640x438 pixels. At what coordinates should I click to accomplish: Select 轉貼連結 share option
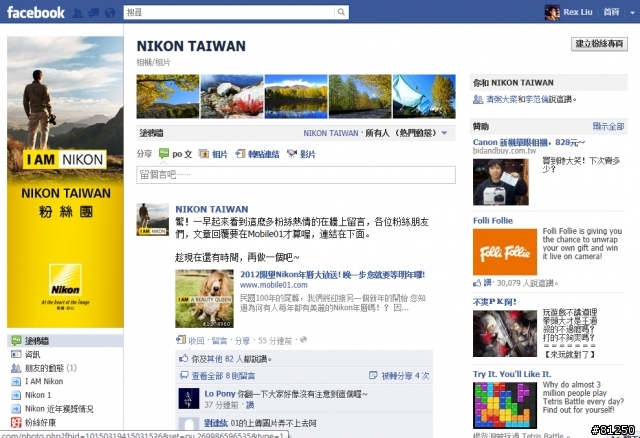coord(258,154)
